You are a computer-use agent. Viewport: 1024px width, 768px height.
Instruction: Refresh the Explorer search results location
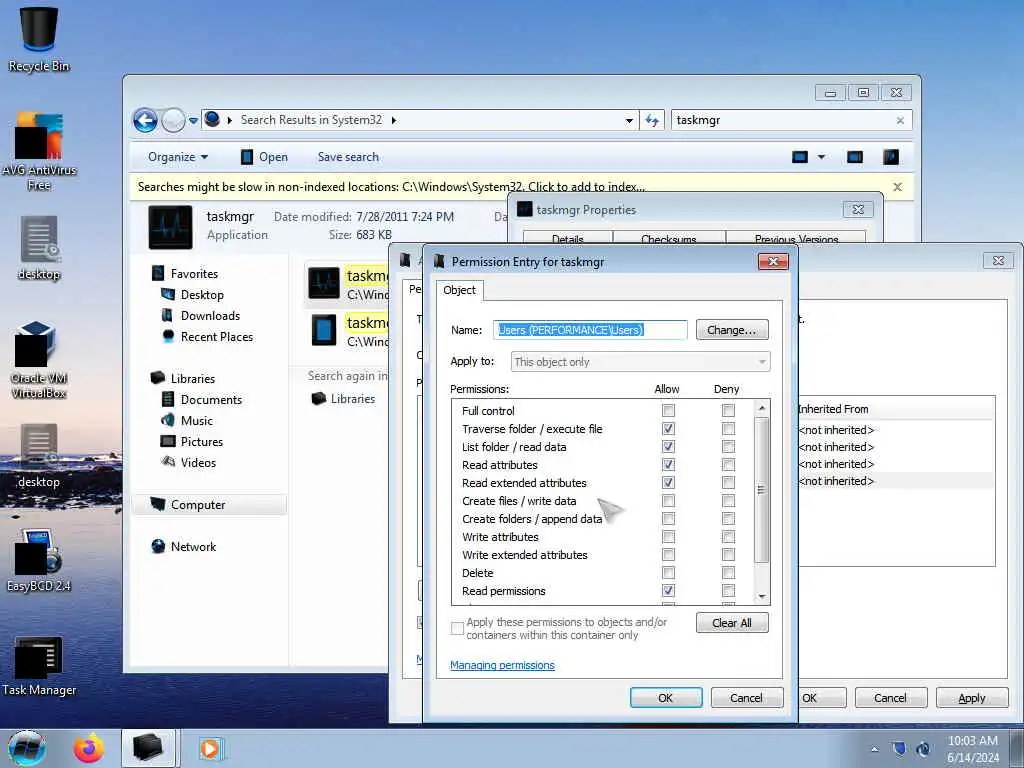[x=652, y=120]
